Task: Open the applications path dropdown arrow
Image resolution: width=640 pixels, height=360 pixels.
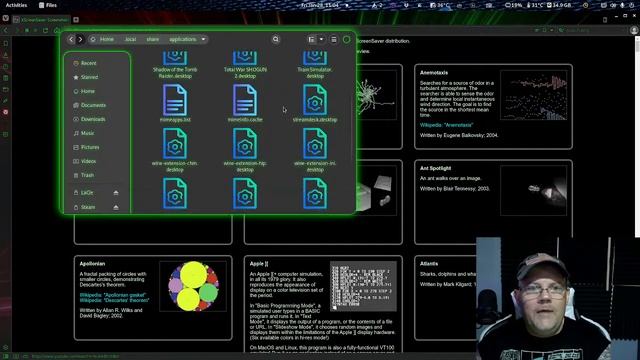Action: pos(203,39)
